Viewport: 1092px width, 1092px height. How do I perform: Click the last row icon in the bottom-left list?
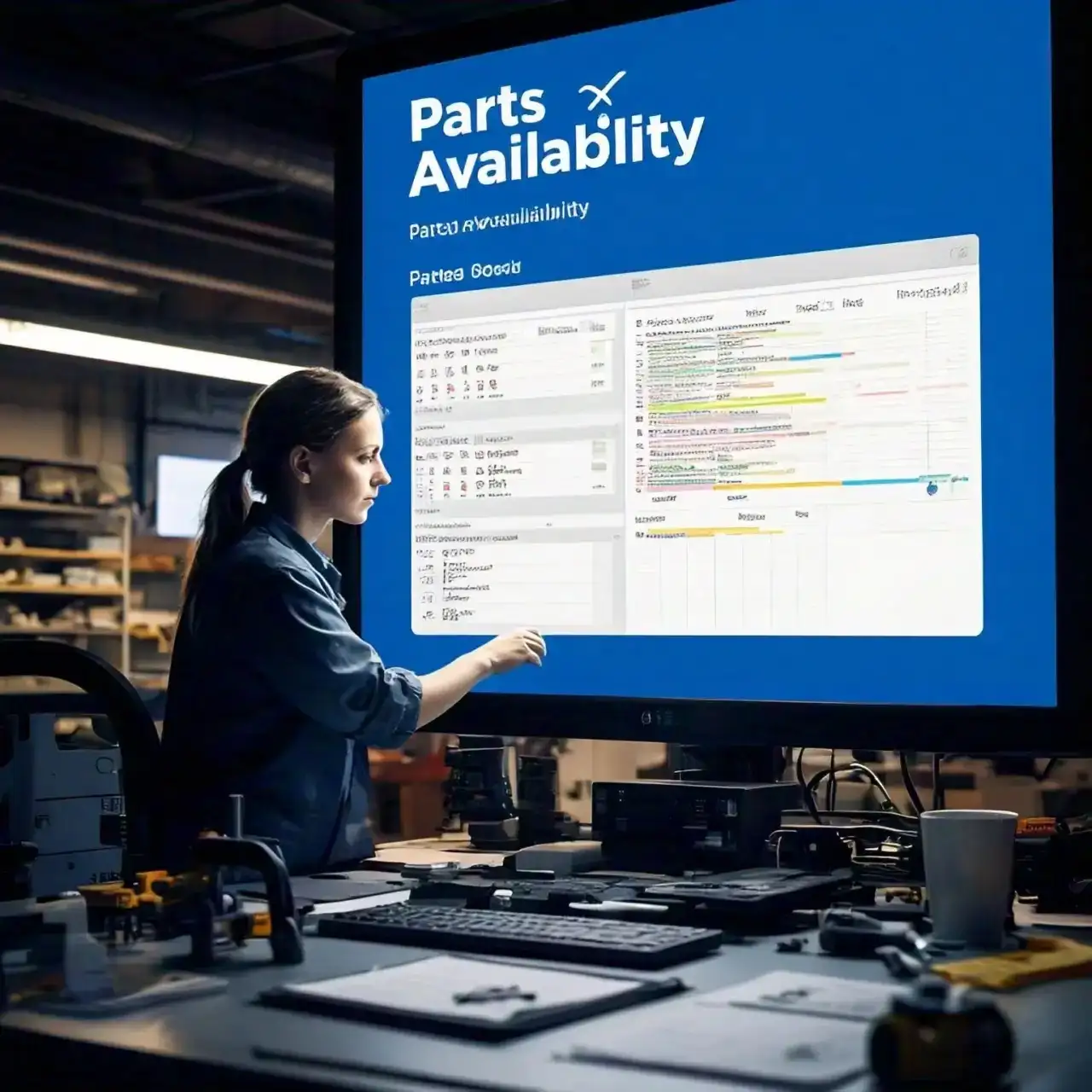click(x=427, y=614)
